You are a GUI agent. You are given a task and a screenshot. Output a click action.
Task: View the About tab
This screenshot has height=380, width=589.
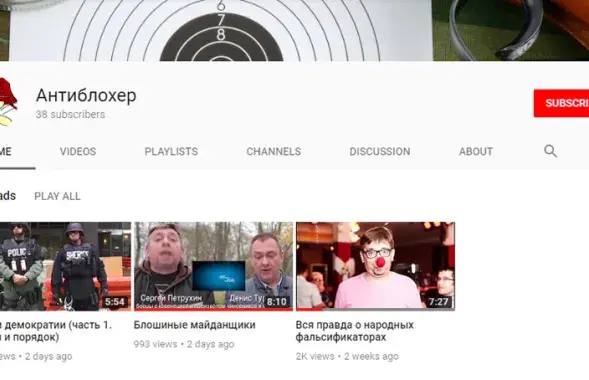coord(476,151)
